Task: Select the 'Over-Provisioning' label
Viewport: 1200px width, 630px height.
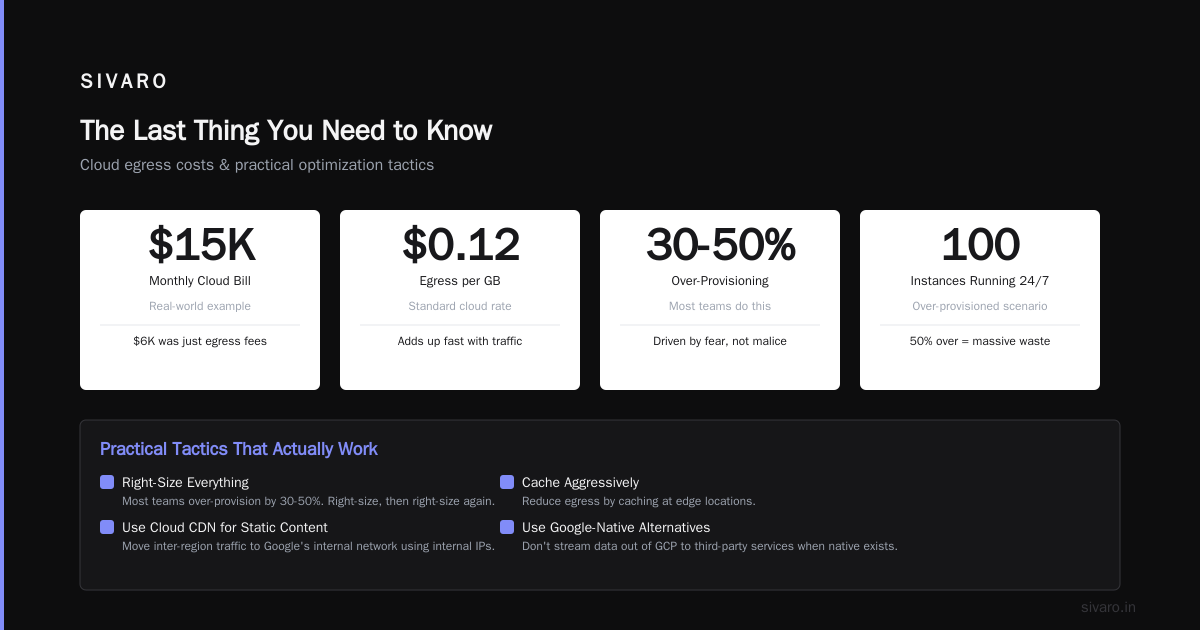Action: [720, 281]
